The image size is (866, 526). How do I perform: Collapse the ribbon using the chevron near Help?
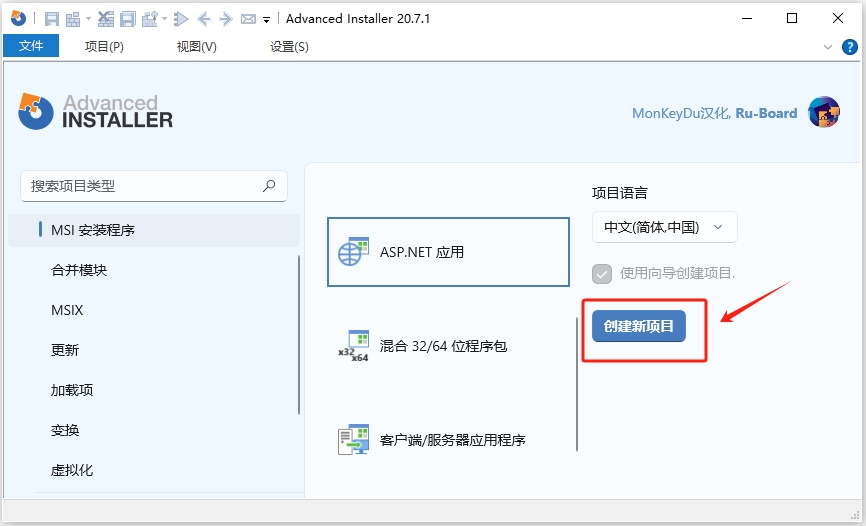point(827,47)
